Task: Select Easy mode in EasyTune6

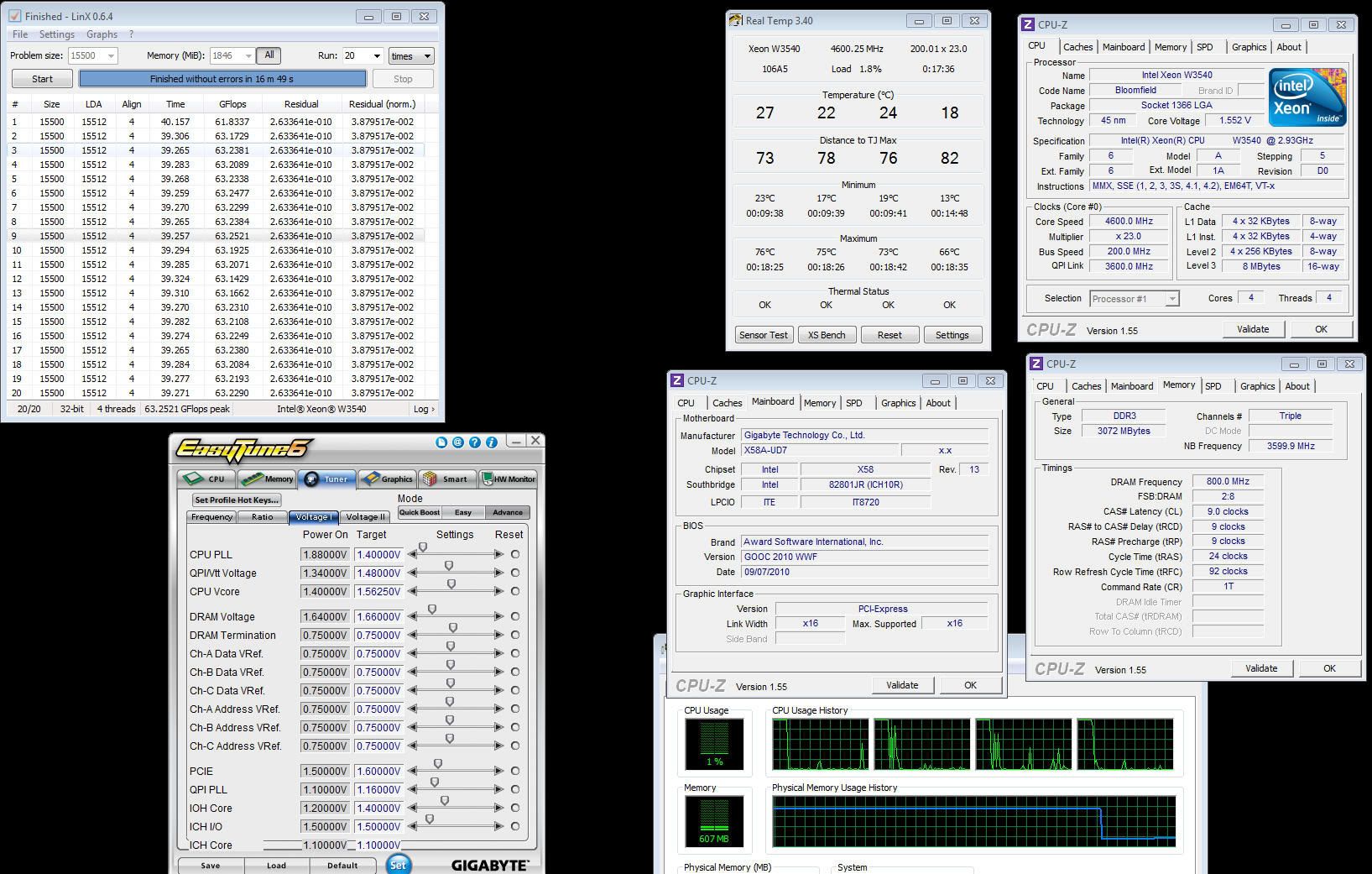Action: 463,512
